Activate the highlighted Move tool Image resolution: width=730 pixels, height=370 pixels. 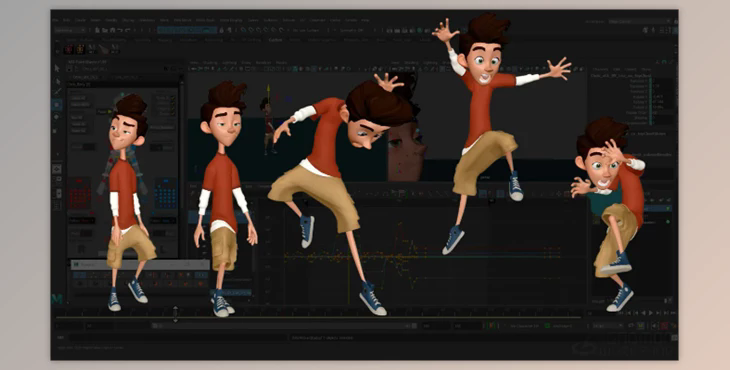click(57, 105)
